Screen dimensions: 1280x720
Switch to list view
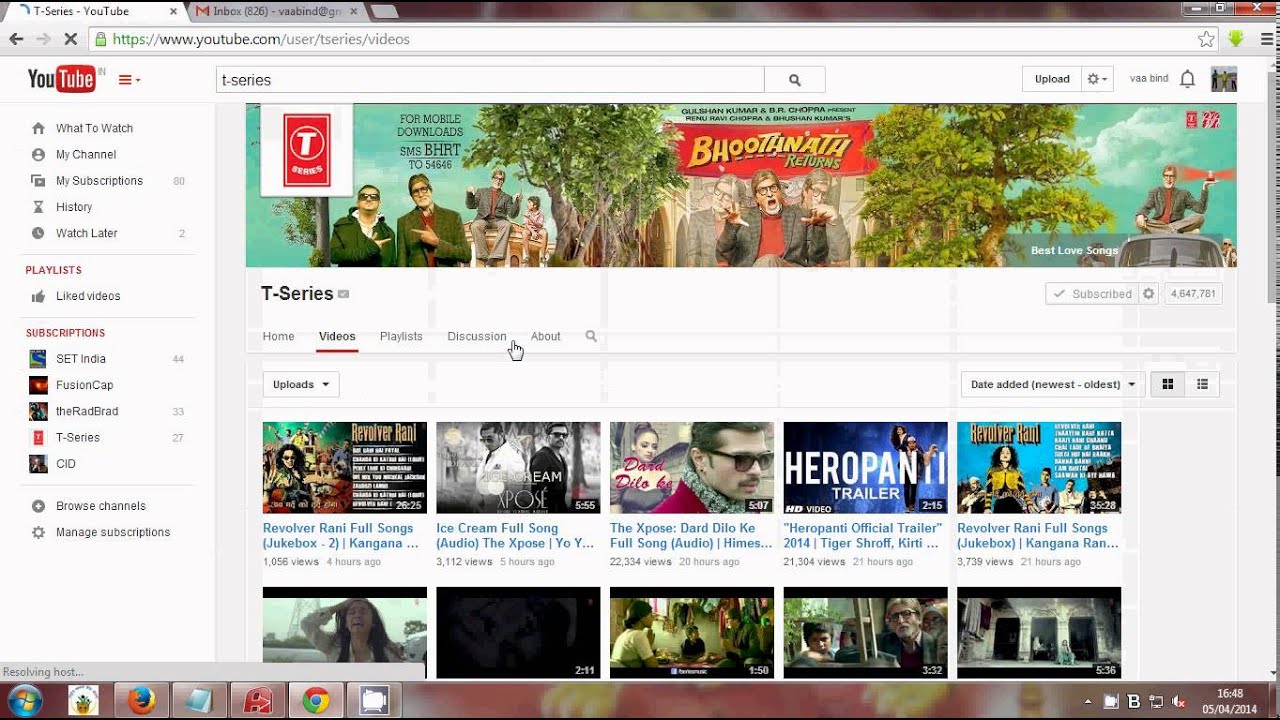pos(1202,384)
